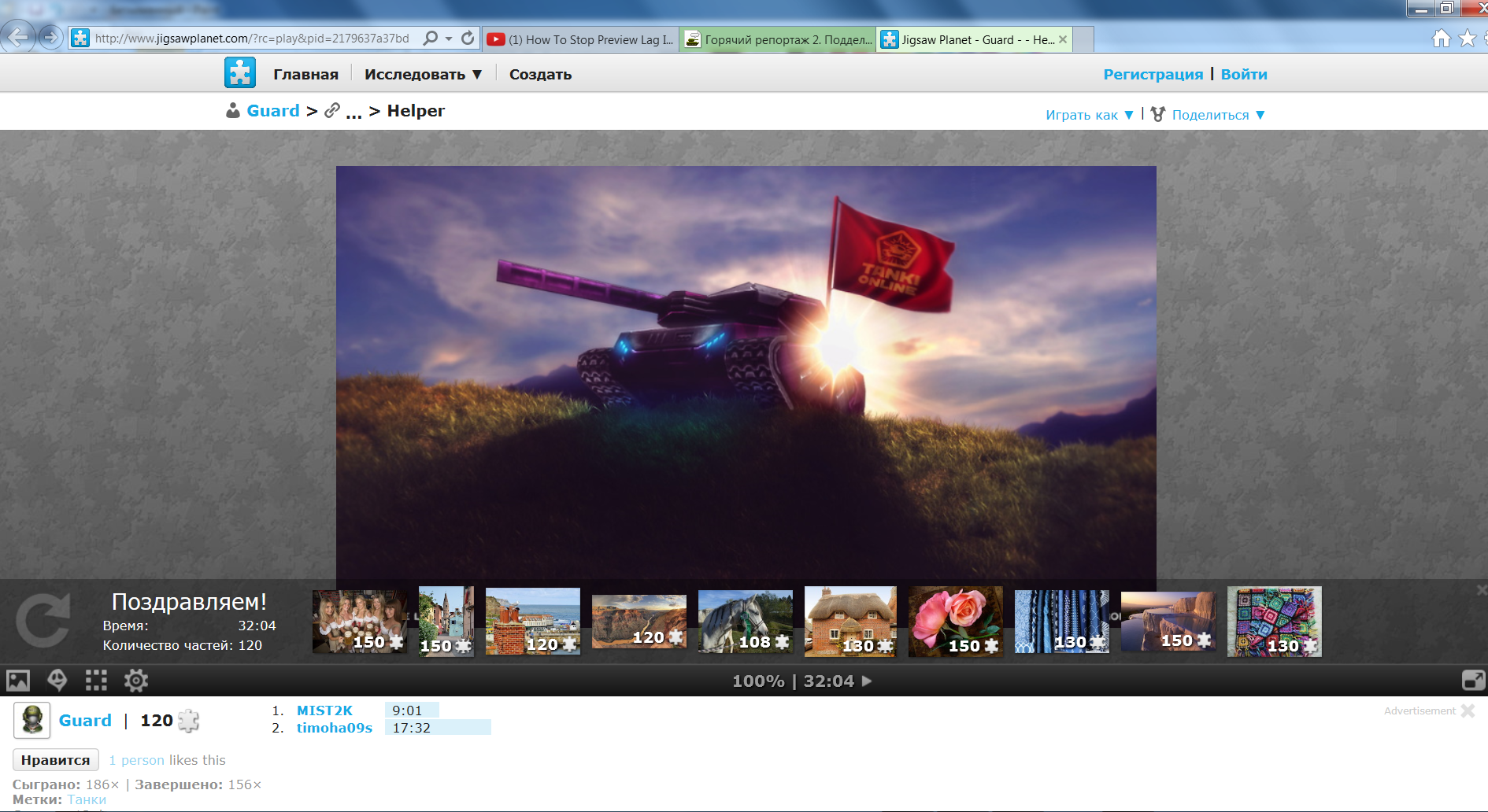Click the completed tank puzzle image
1488x812 pixels.
[746, 374]
